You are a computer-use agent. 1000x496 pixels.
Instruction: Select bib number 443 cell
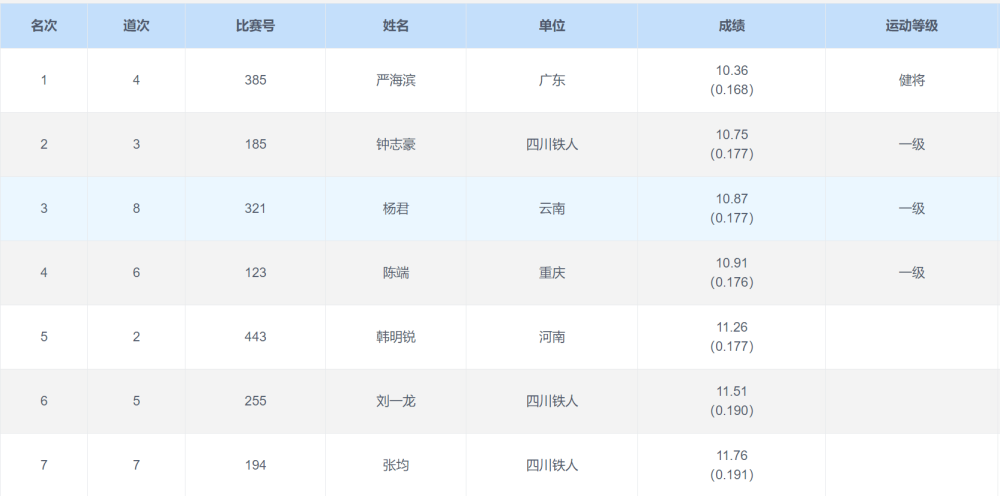[255, 337]
